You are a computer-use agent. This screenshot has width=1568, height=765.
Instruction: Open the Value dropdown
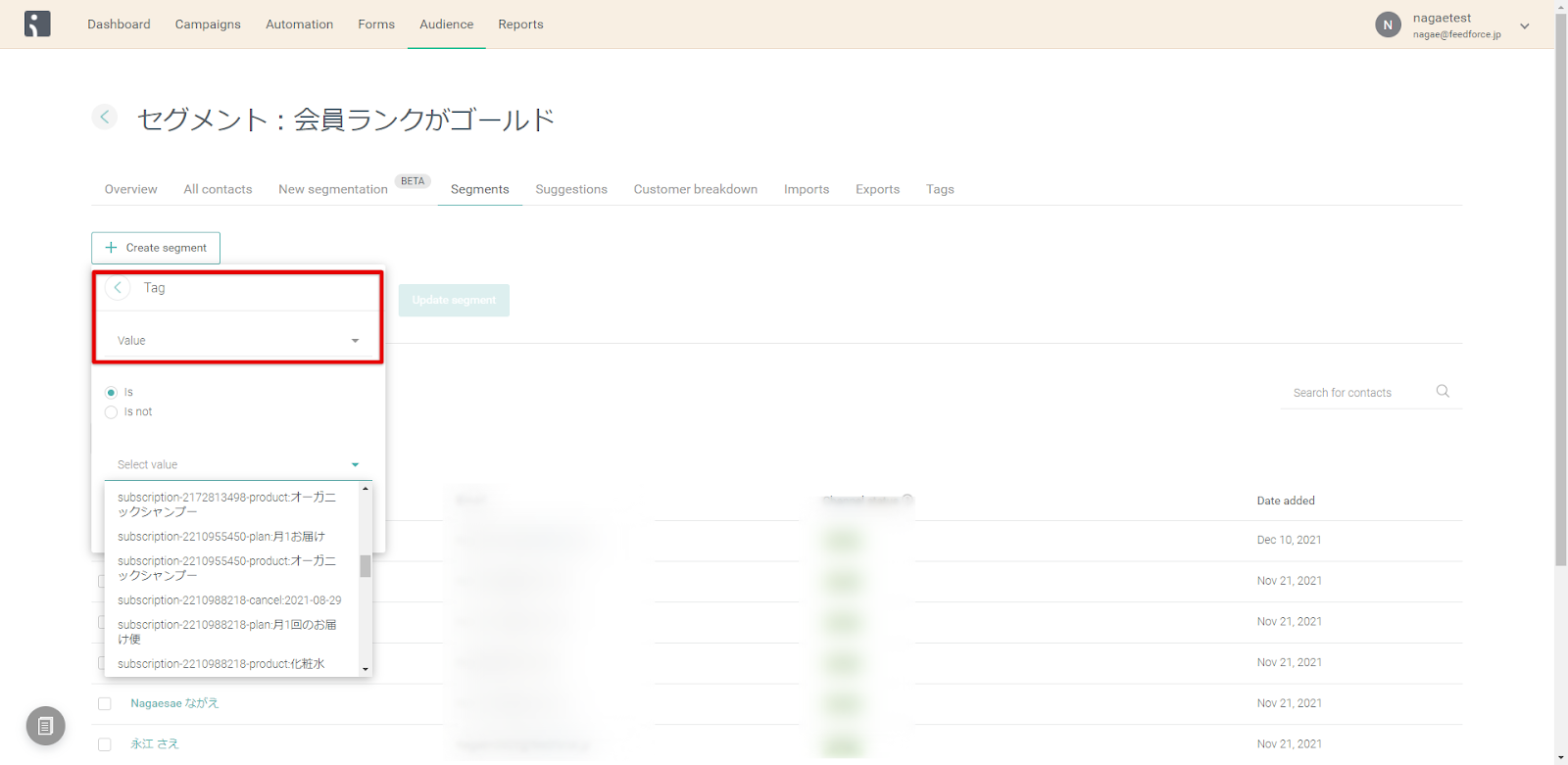(238, 340)
